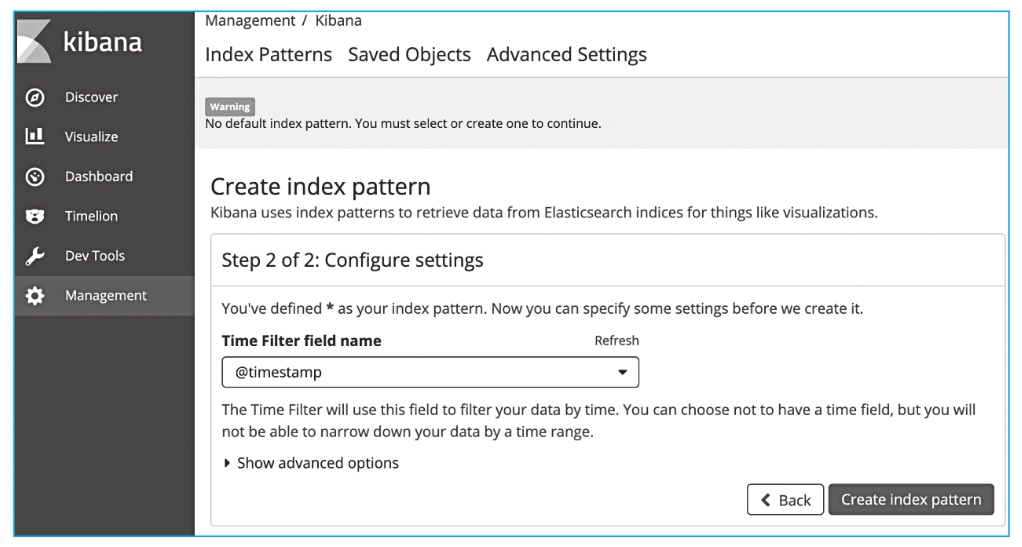Click the Management breadcrumb link

(250, 20)
